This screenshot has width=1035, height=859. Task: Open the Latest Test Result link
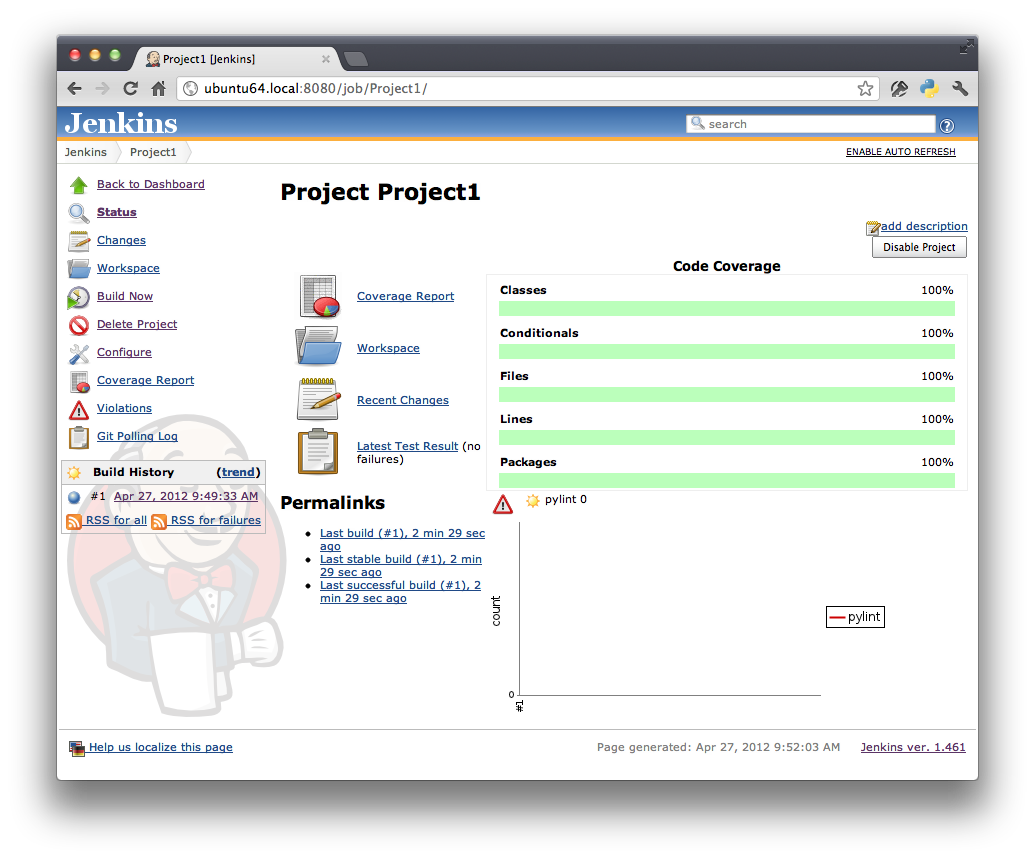click(407, 447)
